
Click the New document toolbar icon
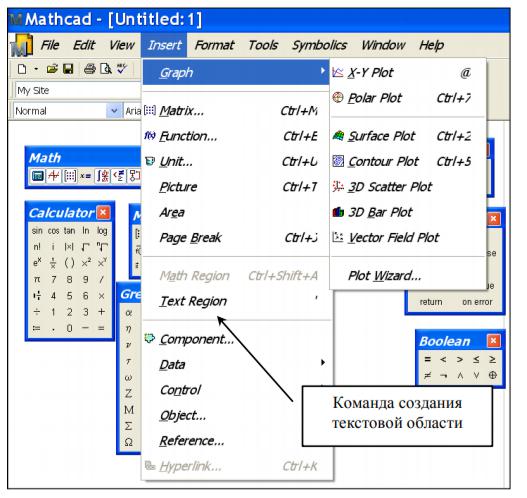coord(22,69)
